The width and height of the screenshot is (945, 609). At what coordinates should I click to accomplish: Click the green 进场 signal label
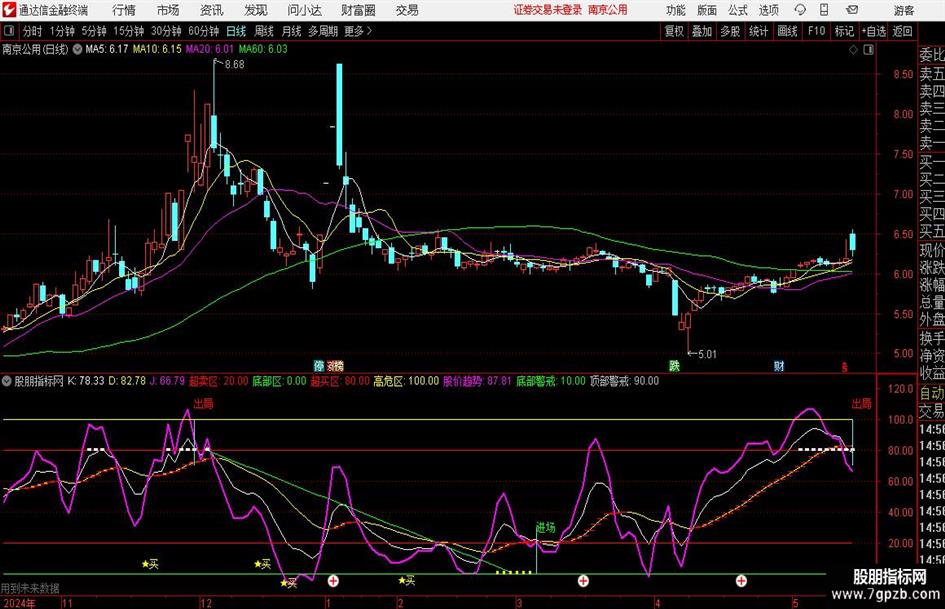(x=545, y=528)
